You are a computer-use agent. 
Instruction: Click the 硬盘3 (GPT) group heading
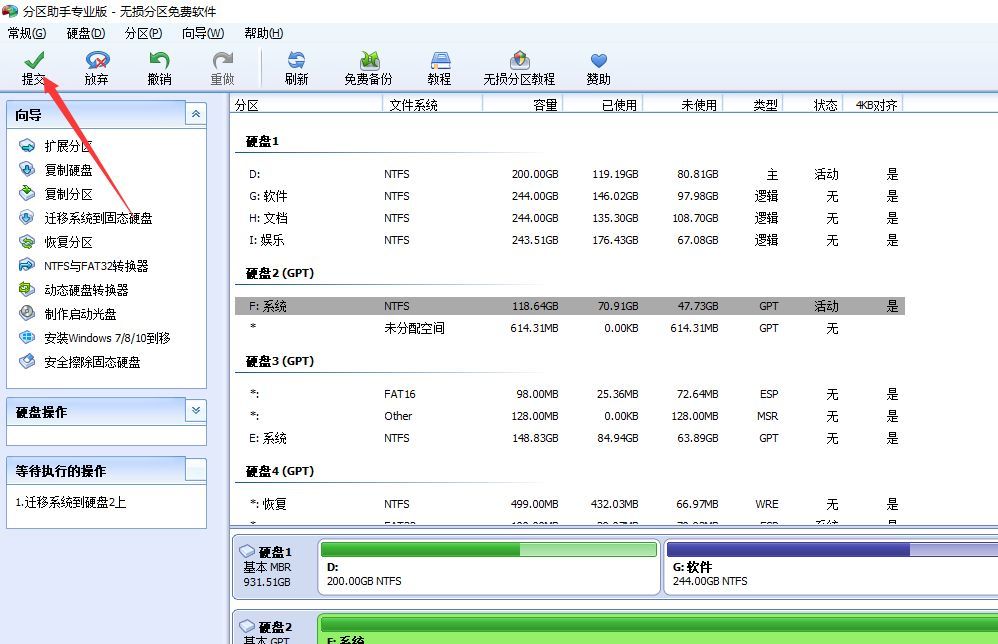click(x=280, y=361)
